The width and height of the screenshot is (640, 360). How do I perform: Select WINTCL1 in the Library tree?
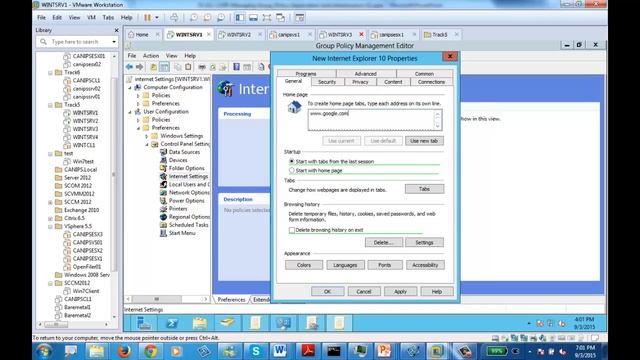point(84,145)
